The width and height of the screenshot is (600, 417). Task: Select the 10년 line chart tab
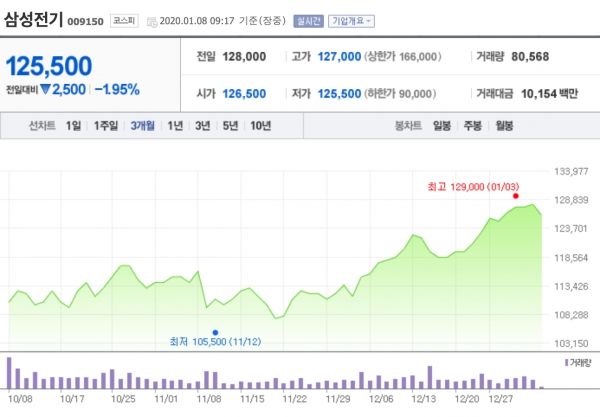[x=261, y=125]
